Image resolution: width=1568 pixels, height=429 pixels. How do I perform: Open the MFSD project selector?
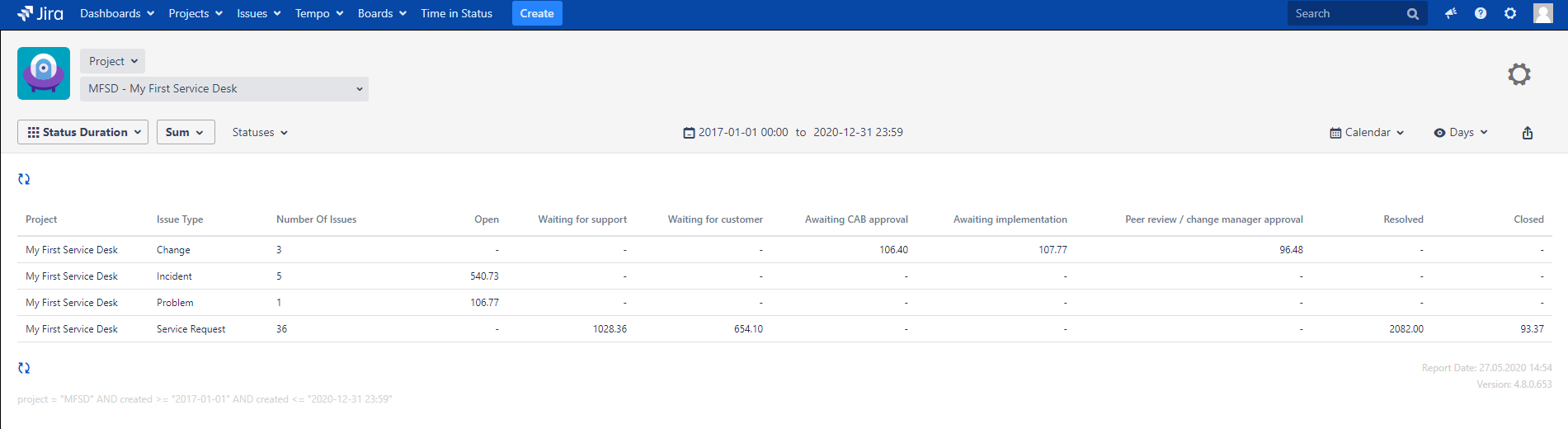coord(224,89)
